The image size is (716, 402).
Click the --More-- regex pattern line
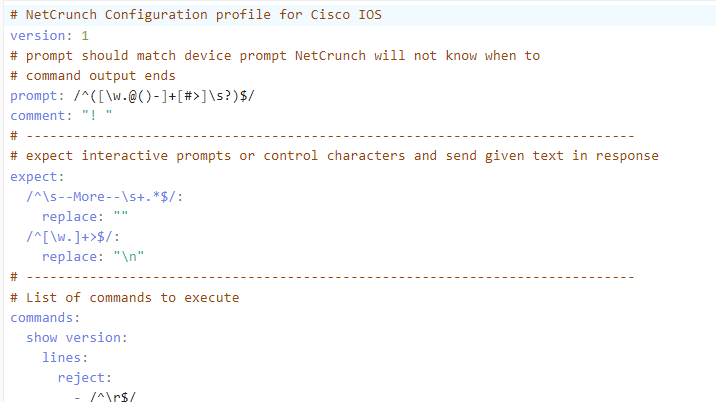point(105,197)
